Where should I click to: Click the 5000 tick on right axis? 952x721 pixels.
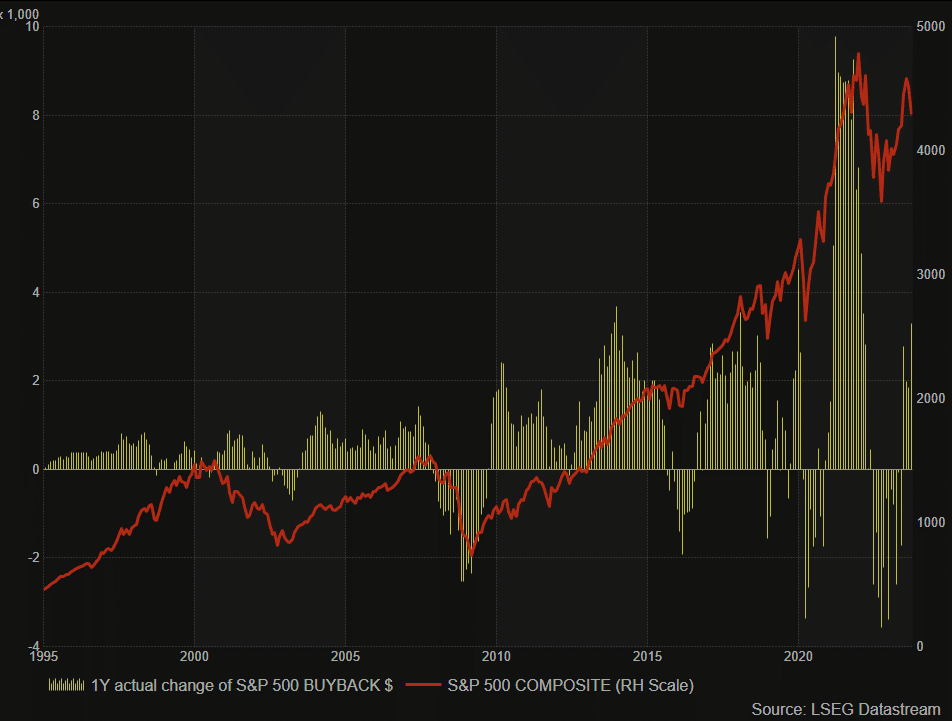(931, 26)
